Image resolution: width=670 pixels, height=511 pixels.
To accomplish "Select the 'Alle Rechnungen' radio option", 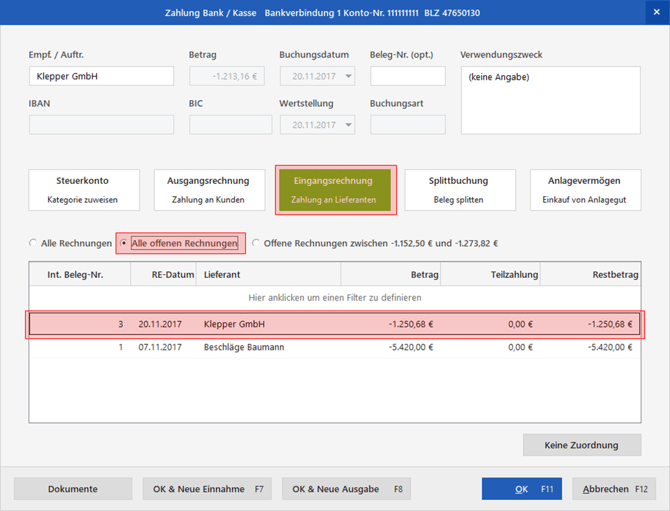I will (34, 243).
